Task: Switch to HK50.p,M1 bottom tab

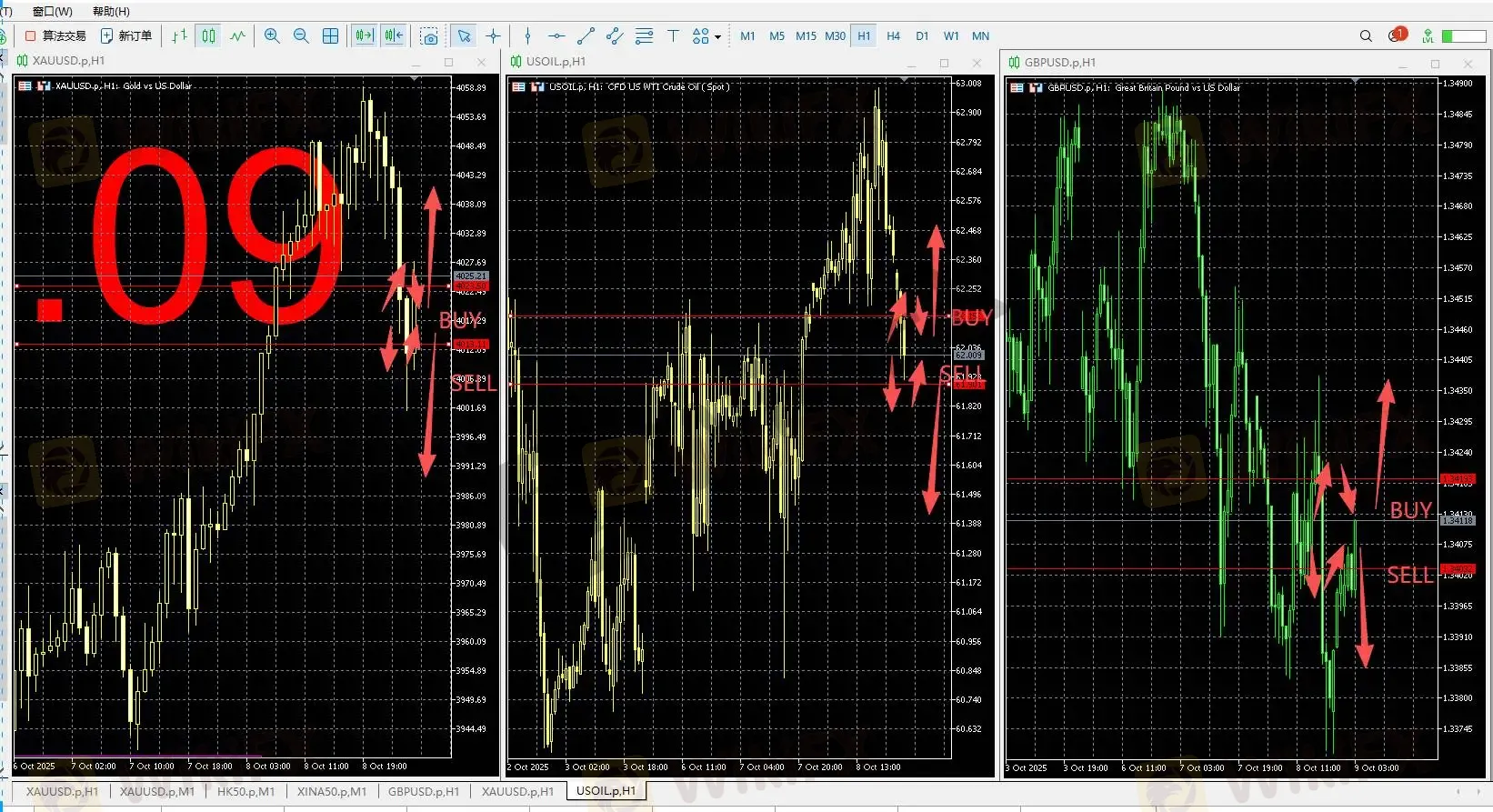Action: coord(245,791)
